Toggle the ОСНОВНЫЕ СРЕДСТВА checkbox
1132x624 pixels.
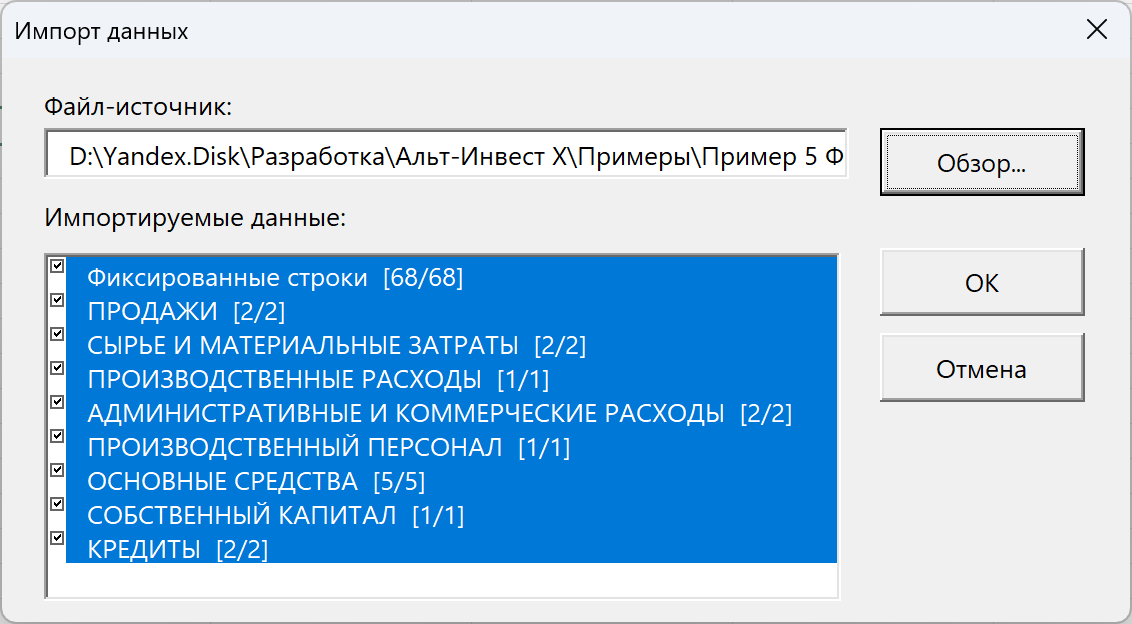(57, 469)
